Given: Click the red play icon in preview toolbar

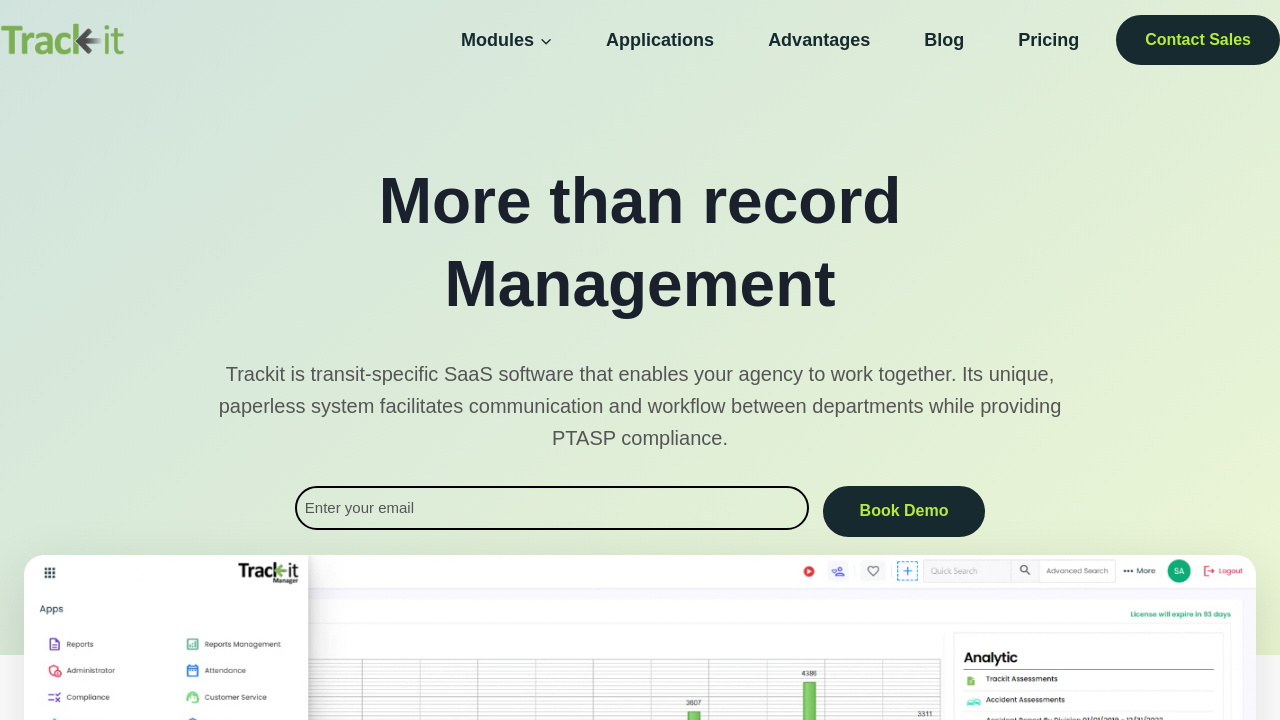Looking at the screenshot, I should click(x=809, y=571).
